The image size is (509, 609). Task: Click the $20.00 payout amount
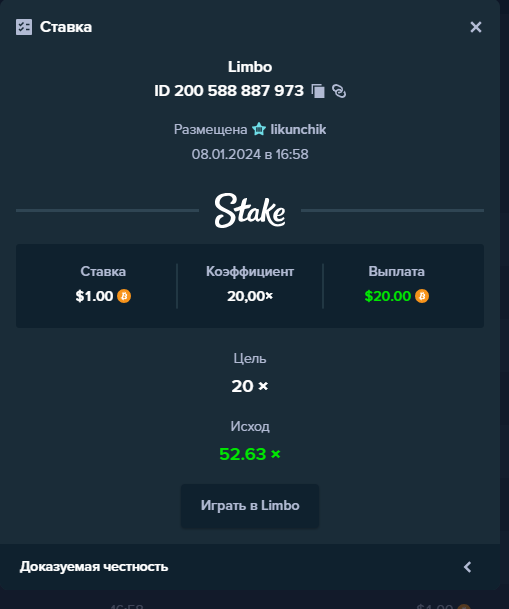387,296
